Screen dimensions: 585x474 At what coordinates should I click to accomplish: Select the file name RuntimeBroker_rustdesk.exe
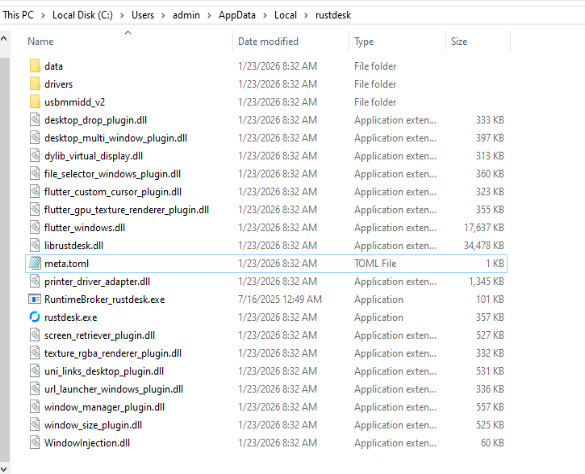104,299
